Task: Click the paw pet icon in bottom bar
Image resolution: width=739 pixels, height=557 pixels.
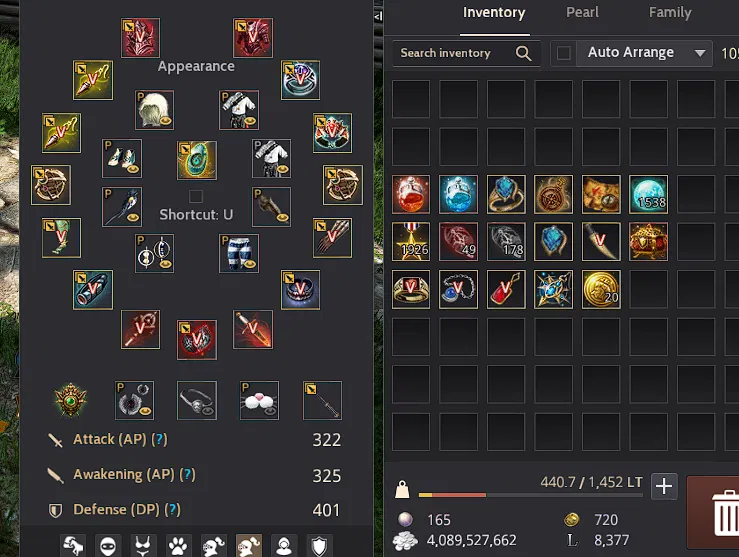Action: tap(178, 546)
